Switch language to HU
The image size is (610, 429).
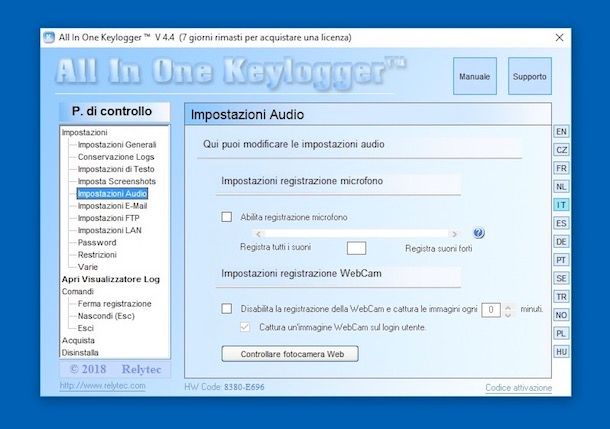pos(561,352)
